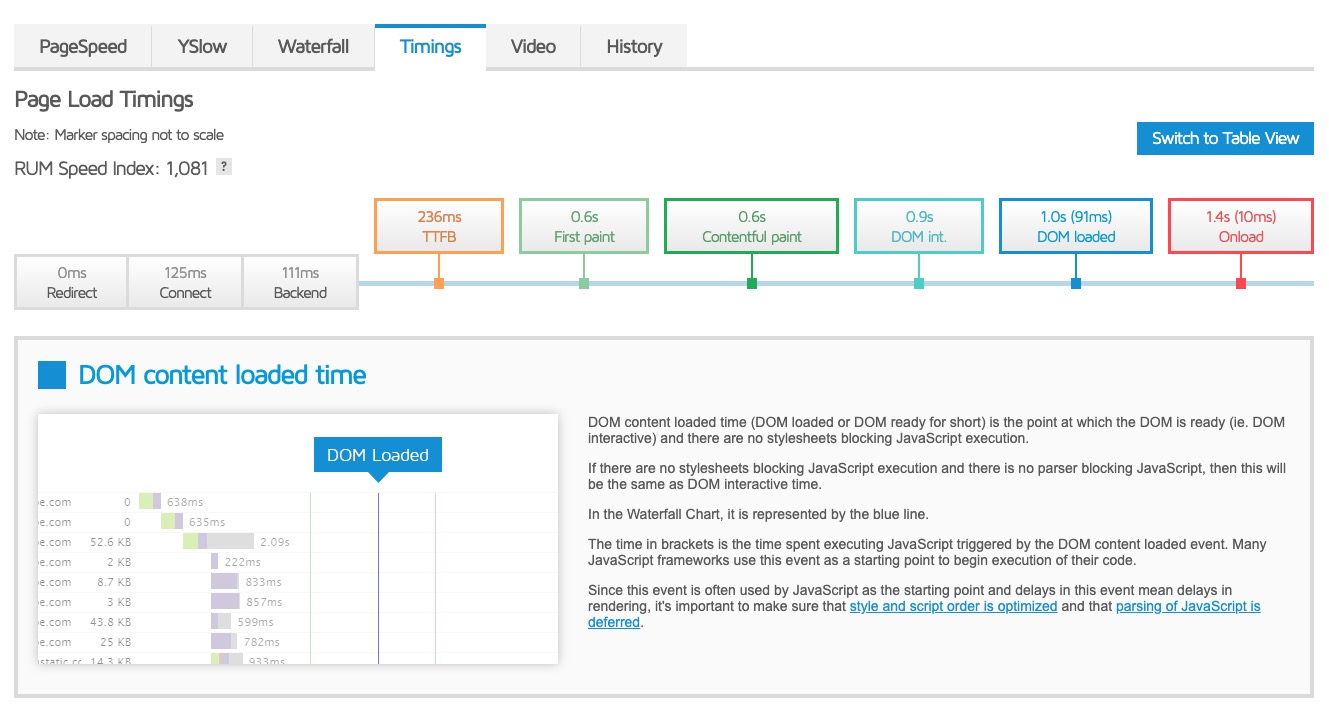Open the PageSpeed tab

point(82,46)
